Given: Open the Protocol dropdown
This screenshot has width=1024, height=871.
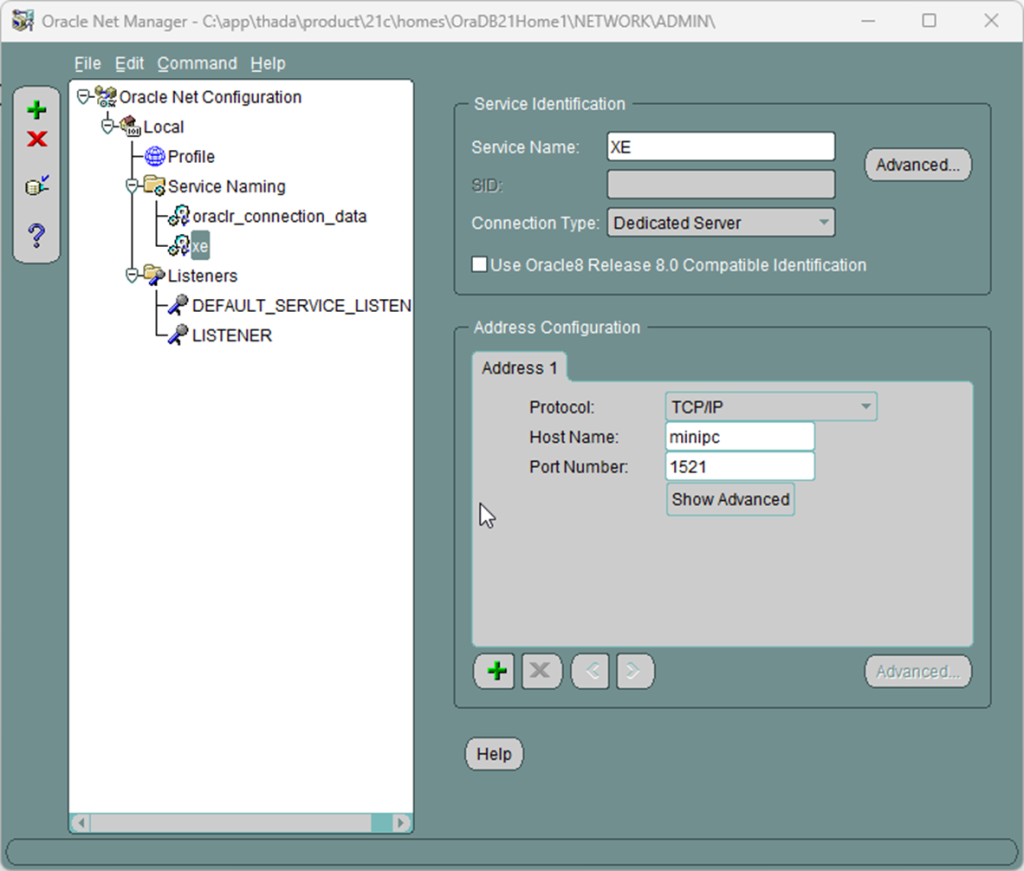Looking at the screenshot, I should 770,407.
